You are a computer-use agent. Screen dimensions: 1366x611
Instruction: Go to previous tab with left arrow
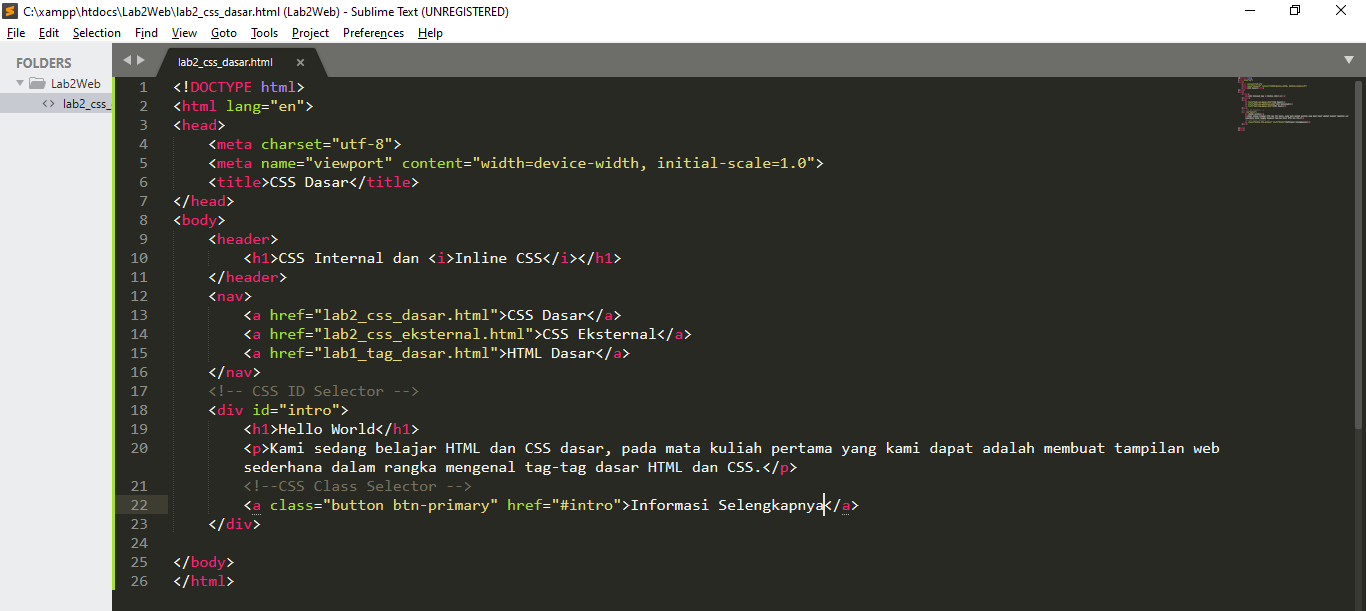pos(127,60)
